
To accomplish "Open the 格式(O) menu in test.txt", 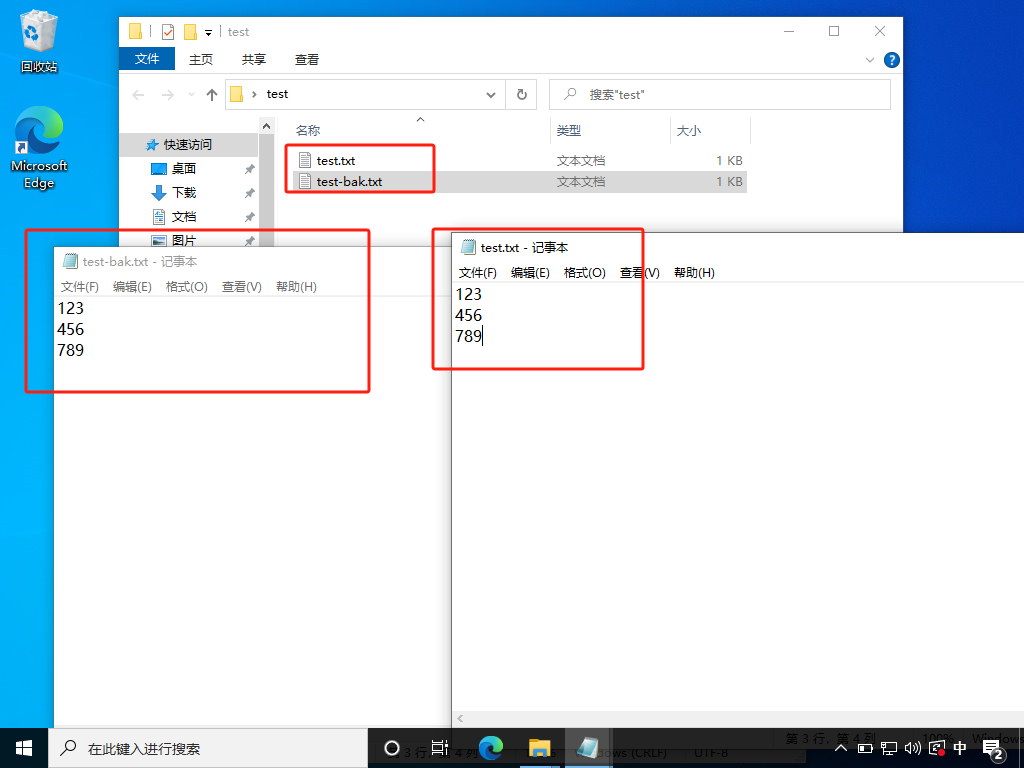I will (x=585, y=271).
